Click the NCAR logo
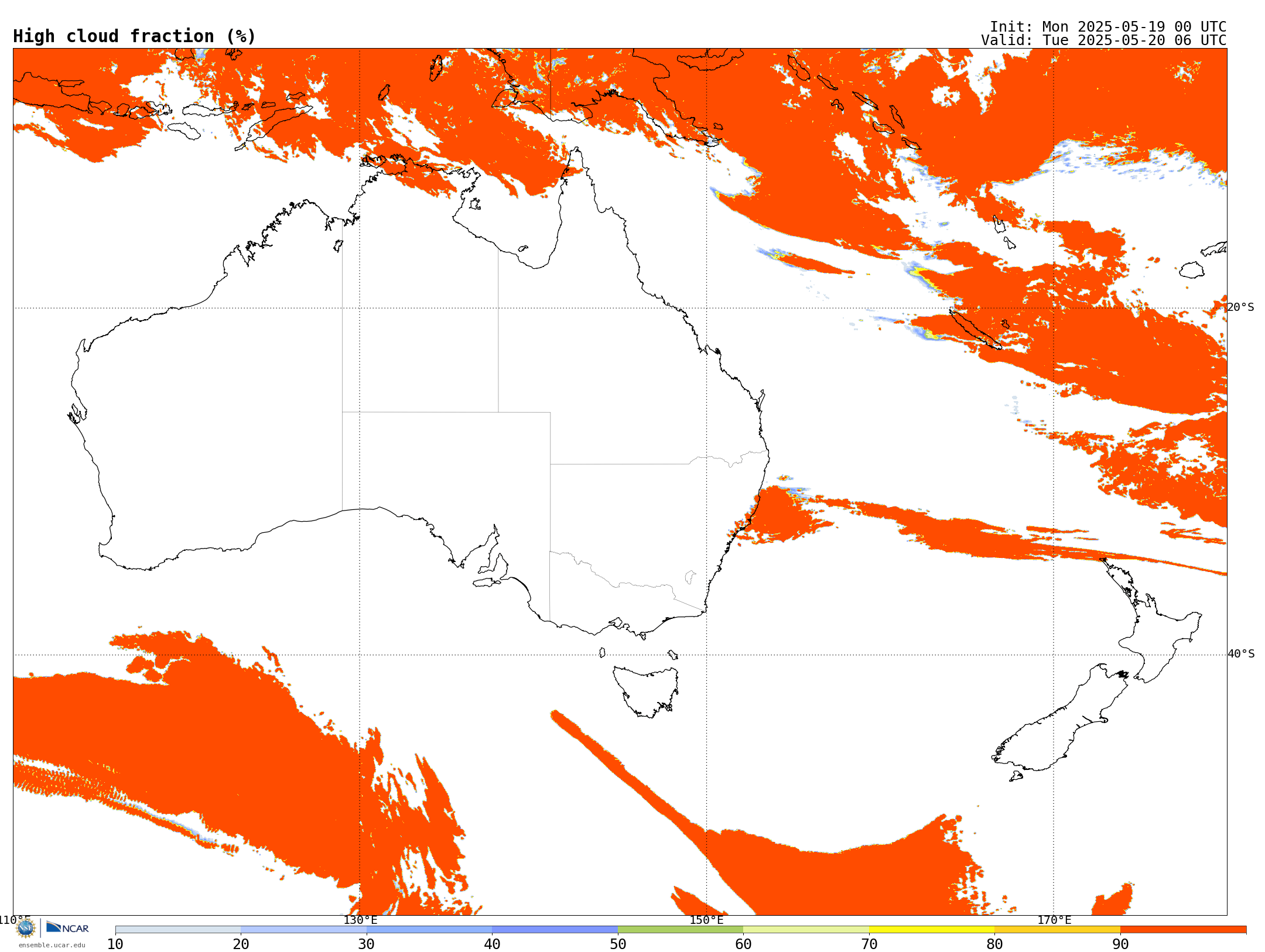 tap(67, 927)
